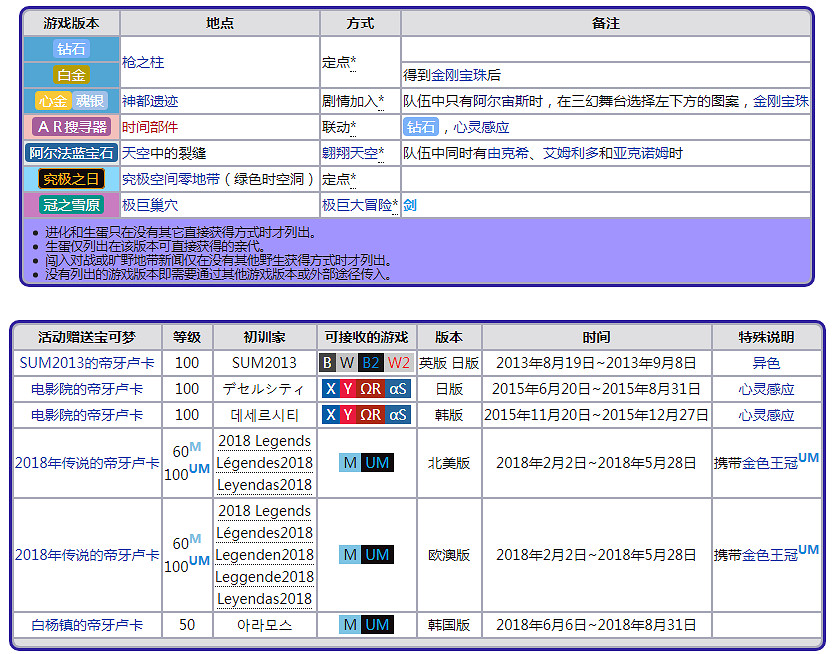Click the 白金 game version badge
Image resolution: width=838 pixels, height=654 pixels.
point(71,75)
